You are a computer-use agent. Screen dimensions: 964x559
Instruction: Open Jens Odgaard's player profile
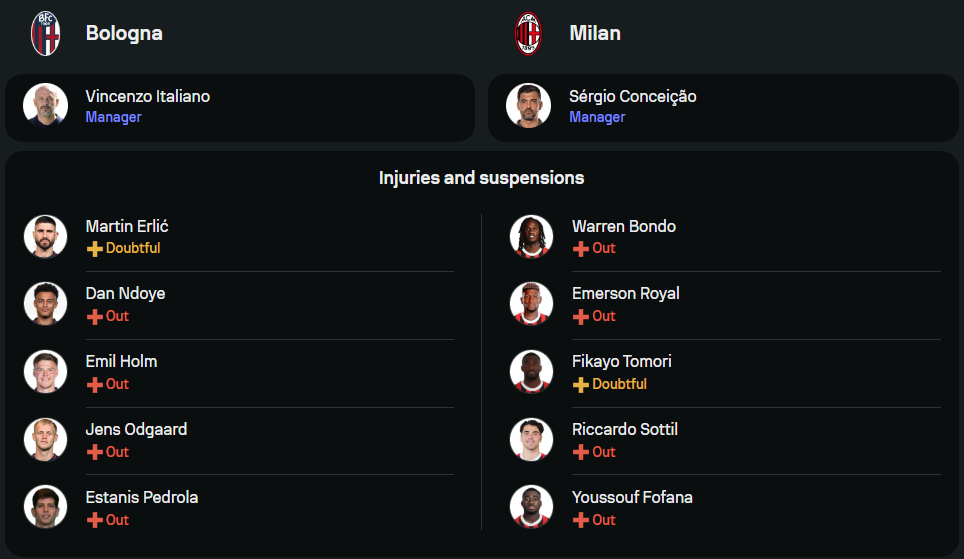136,429
